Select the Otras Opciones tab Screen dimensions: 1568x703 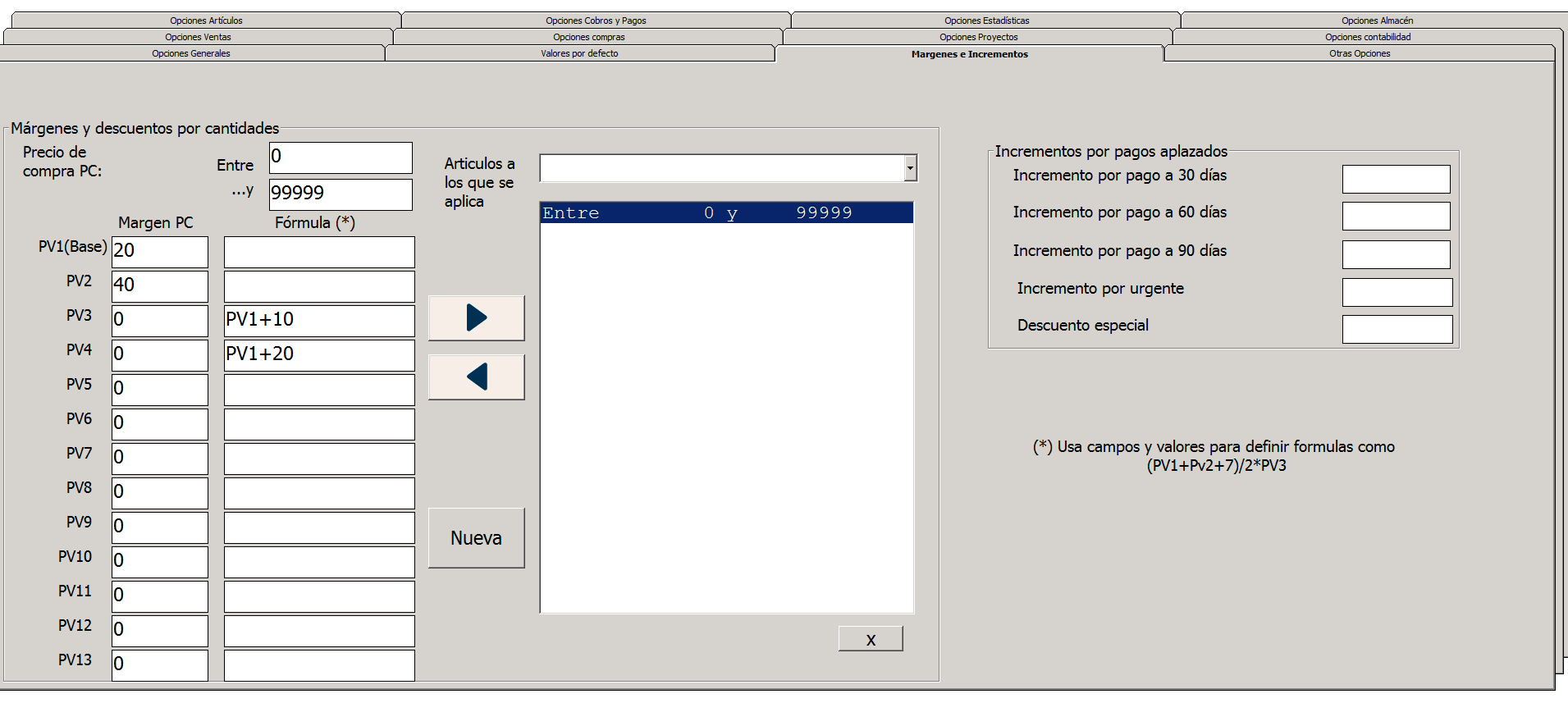pos(1360,53)
